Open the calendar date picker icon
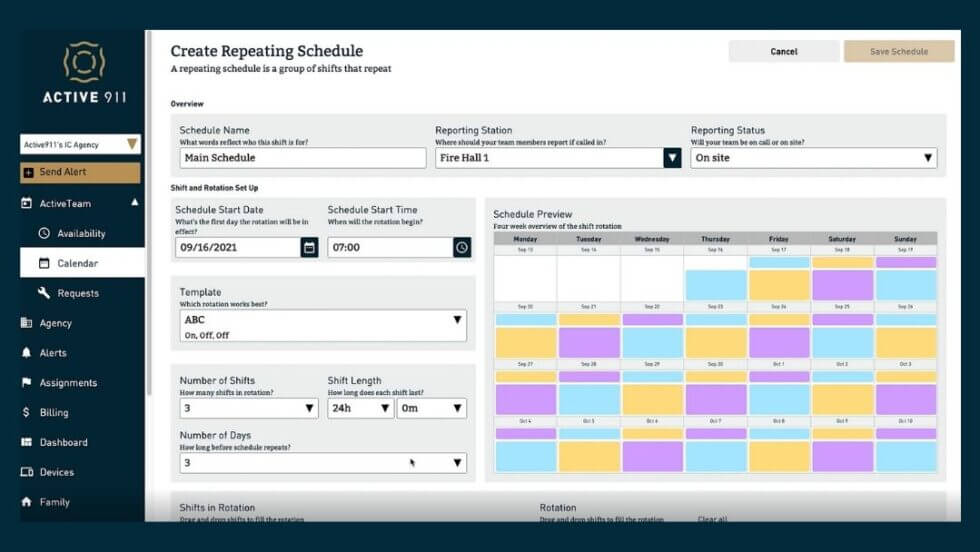Image resolution: width=980 pixels, height=552 pixels. (x=310, y=247)
